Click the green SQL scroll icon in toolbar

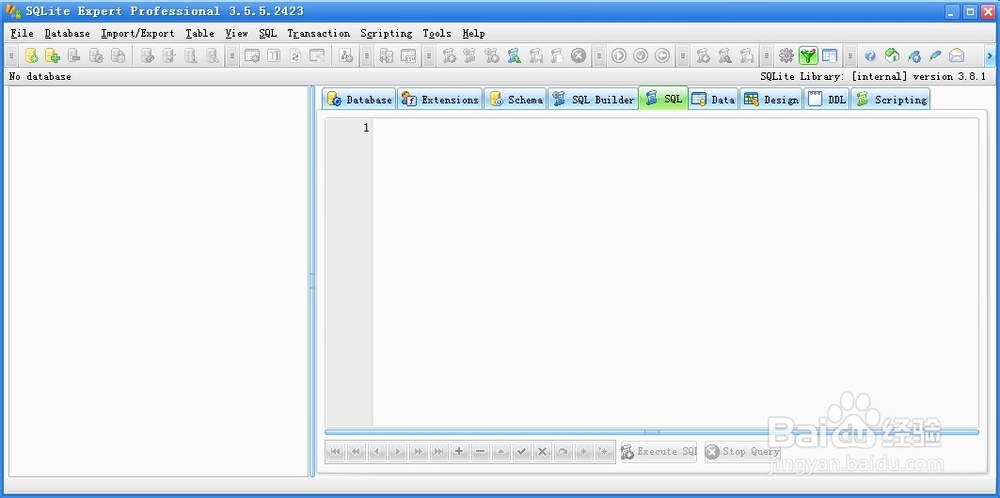tap(514, 56)
